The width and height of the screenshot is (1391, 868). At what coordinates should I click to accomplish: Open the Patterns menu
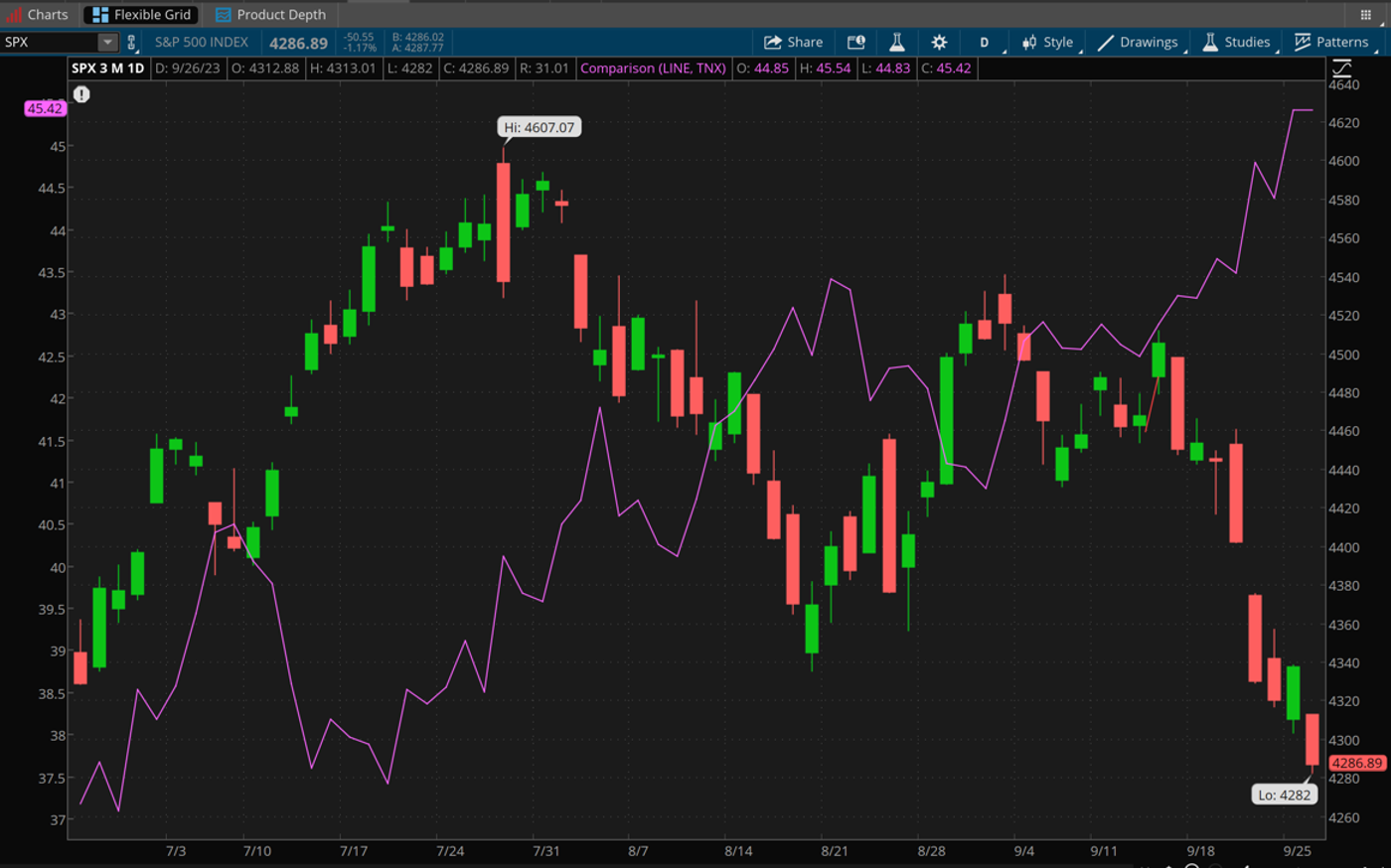[1332, 42]
